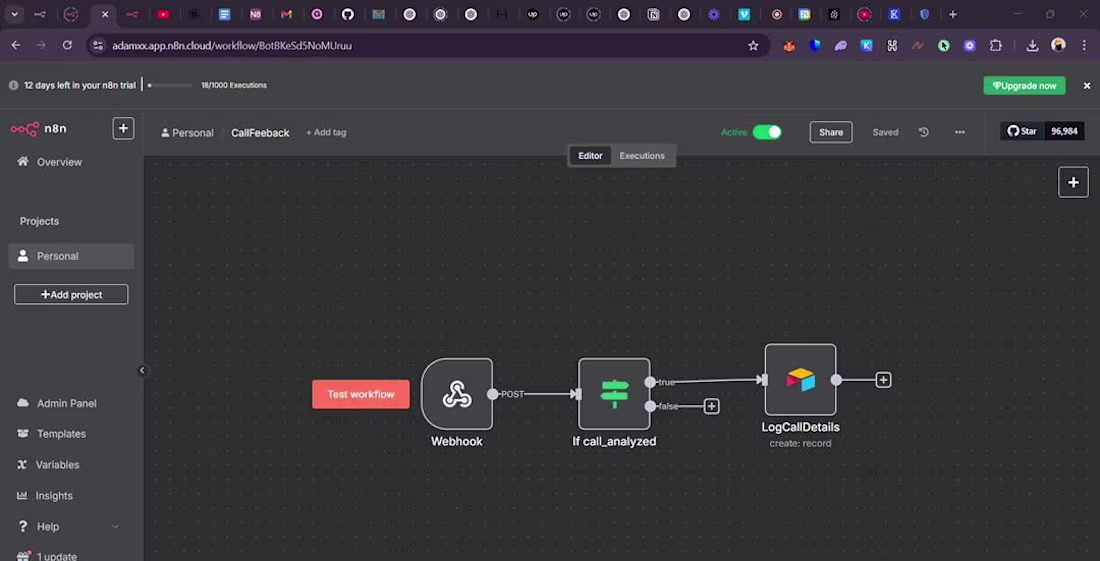The height and width of the screenshot is (561, 1100).
Task: Open the add-node panel plus button
Action: click(1073, 182)
